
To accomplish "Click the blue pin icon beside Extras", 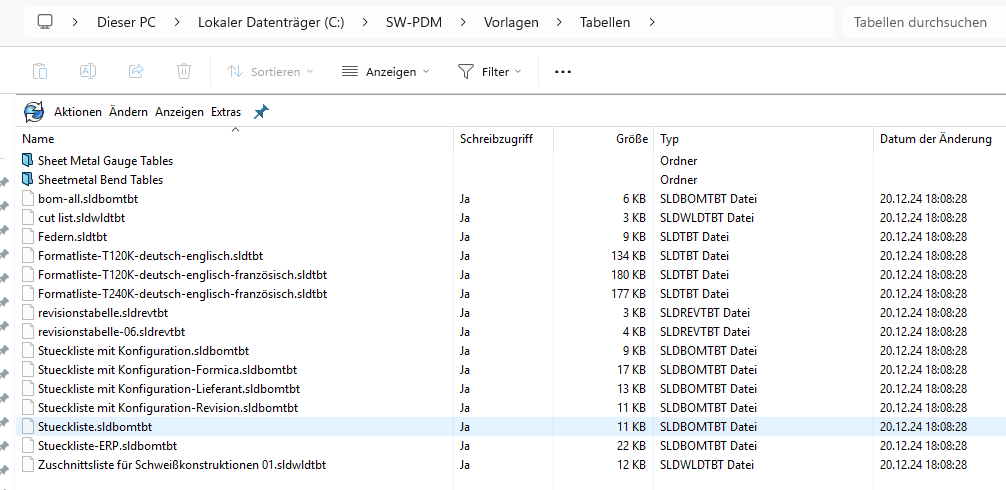I will tap(261, 112).
